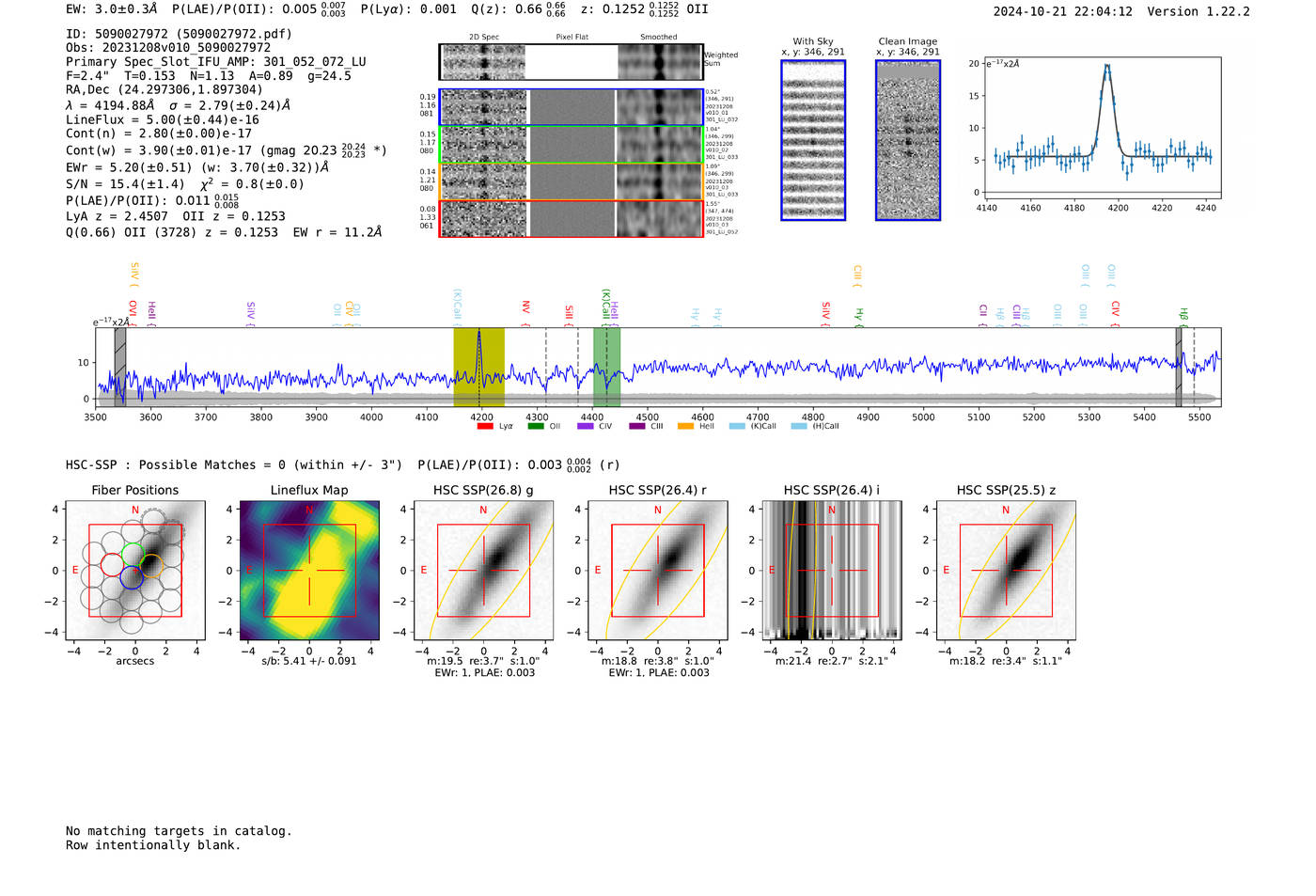Click the blue fiber circle in Fiber Positions
The width and height of the screenshot is (1316, 896).
132,578
